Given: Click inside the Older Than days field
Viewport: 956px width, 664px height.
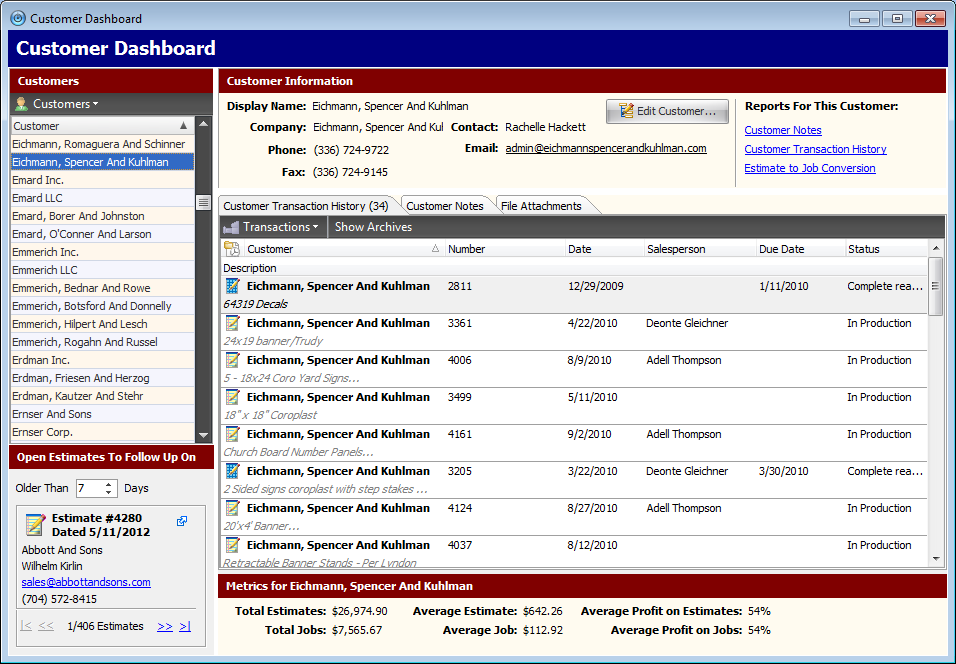Looking at the screenshot, I should [x=89, y=489].
